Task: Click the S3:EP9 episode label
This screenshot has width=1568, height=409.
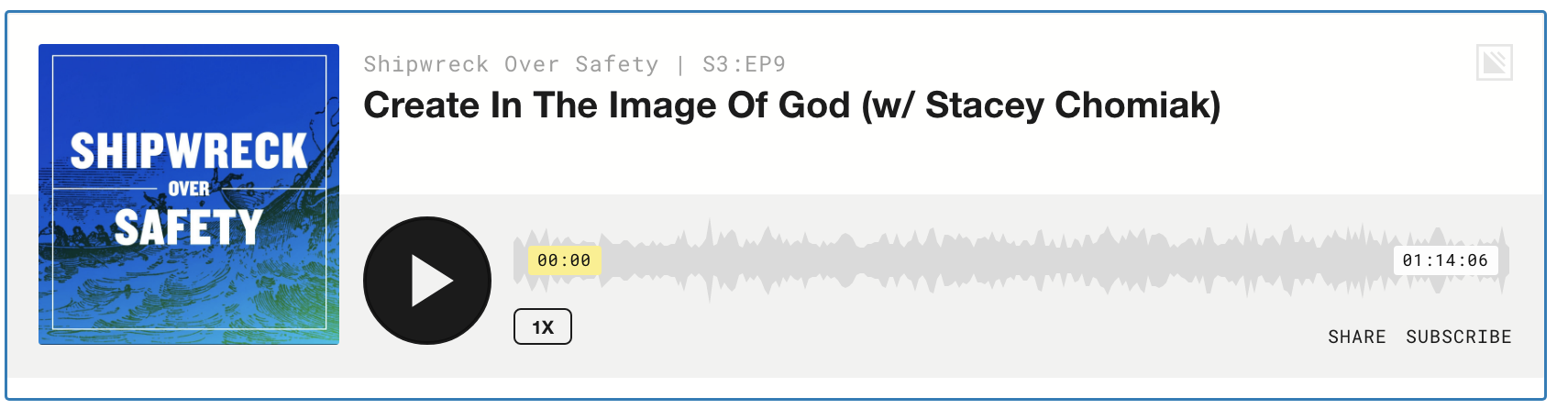Action: (744, 64)
